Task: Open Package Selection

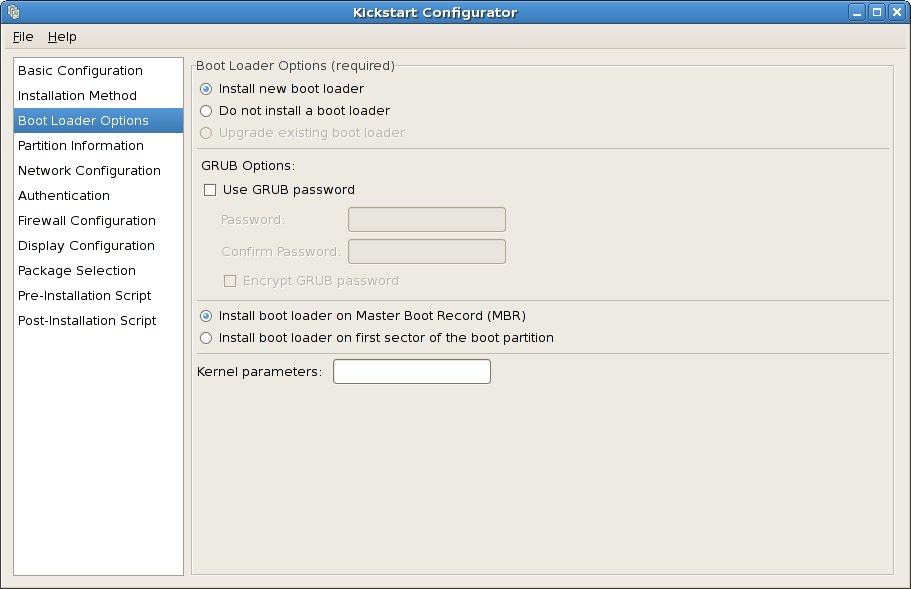Action: tap(77, 270)
